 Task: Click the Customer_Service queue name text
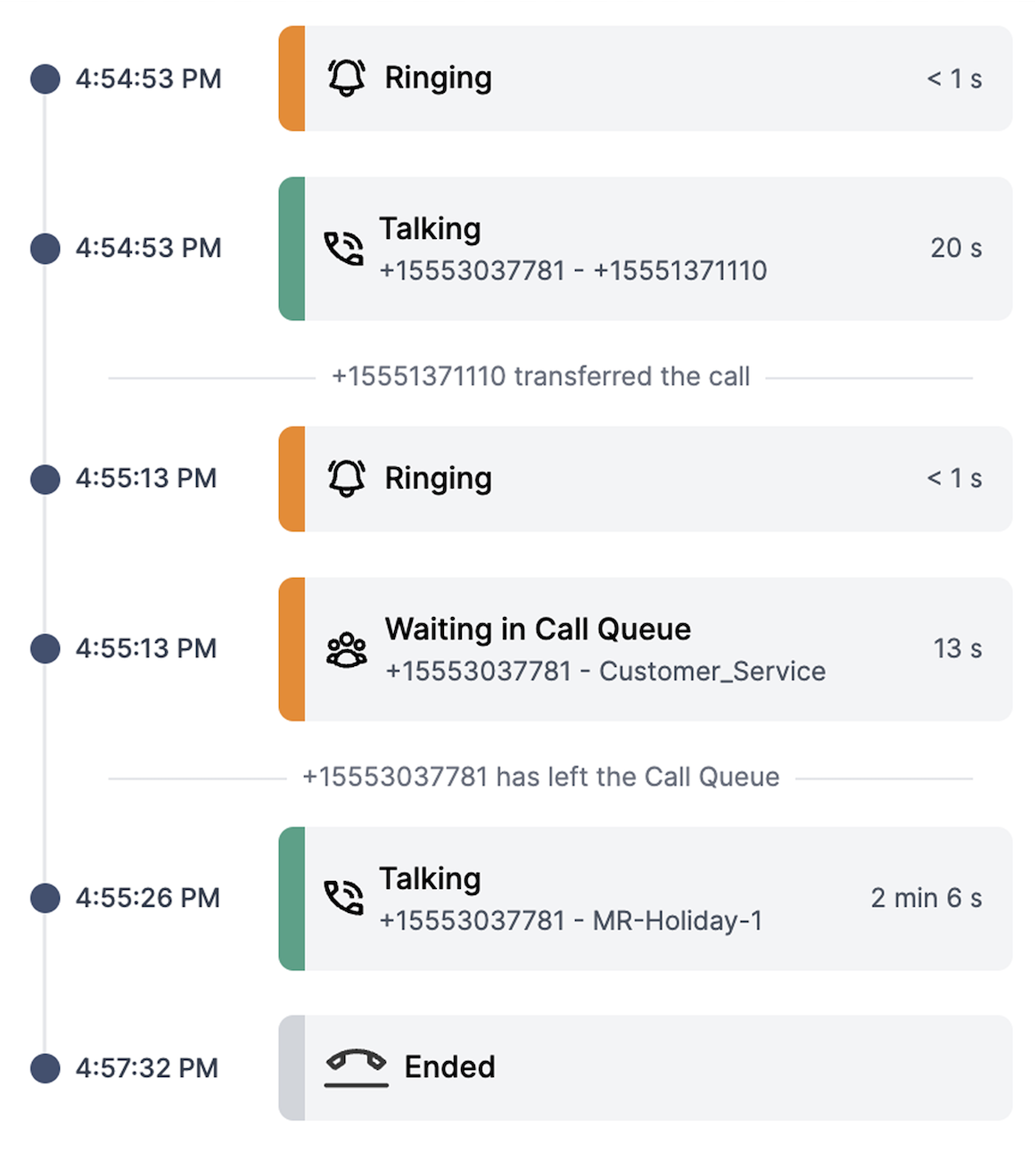[711, 671]
